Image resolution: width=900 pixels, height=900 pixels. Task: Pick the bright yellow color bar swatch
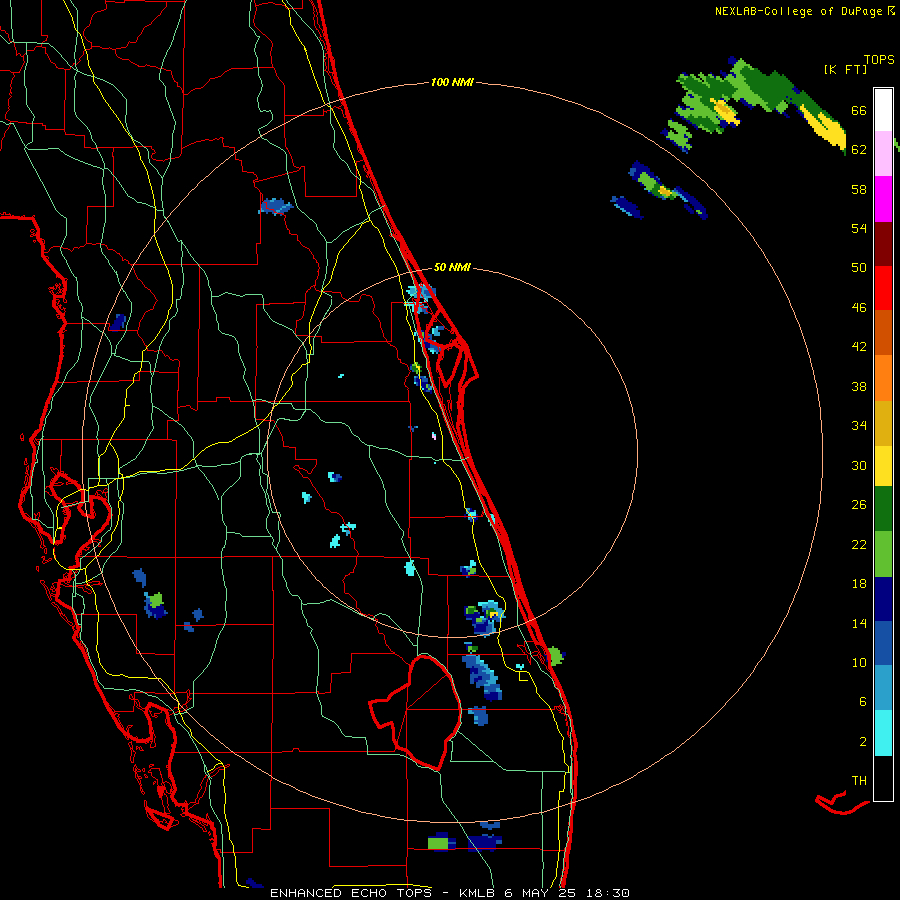tap(883, 465)
